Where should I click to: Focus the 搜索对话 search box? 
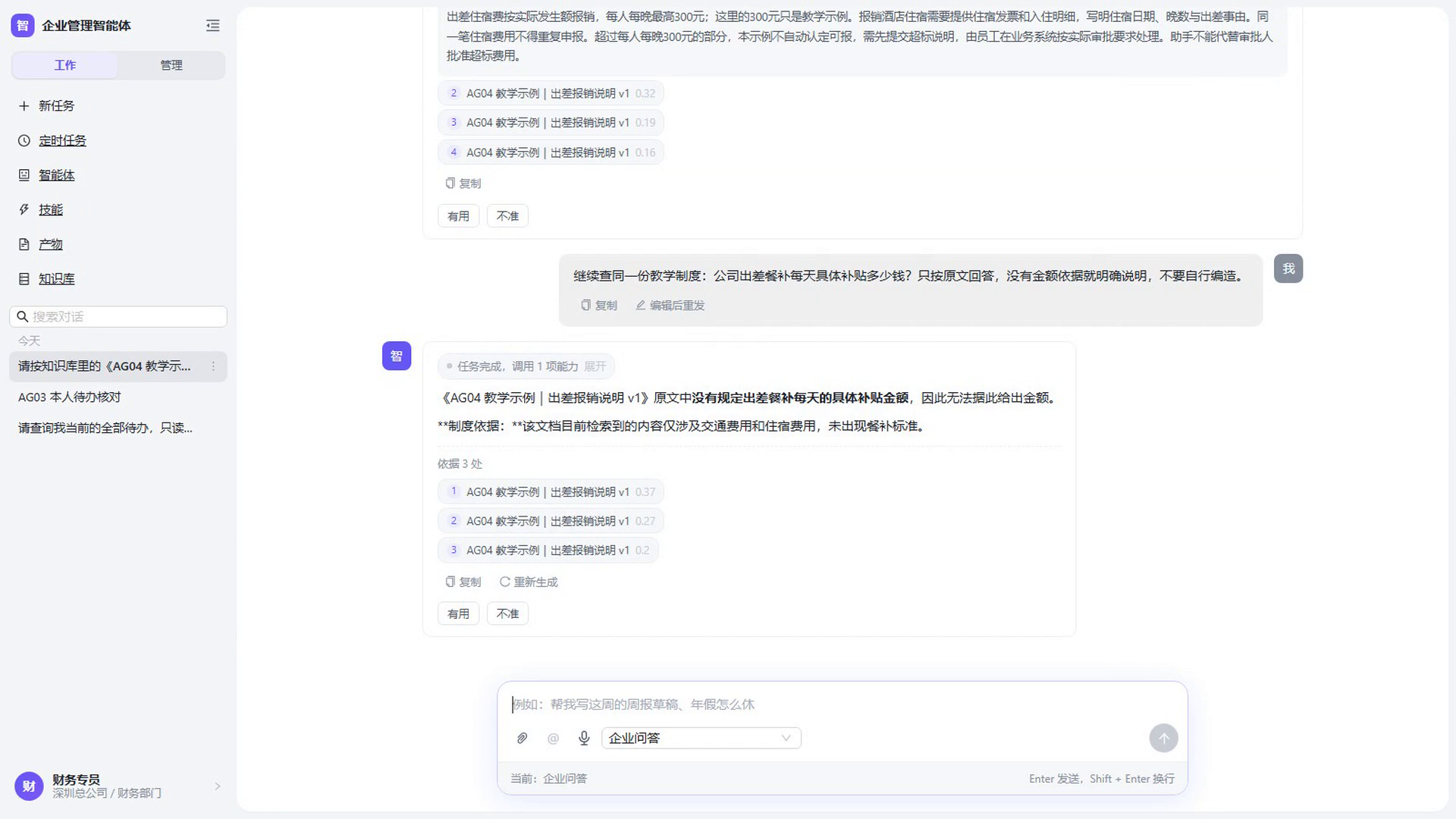[x=118, y=317]
